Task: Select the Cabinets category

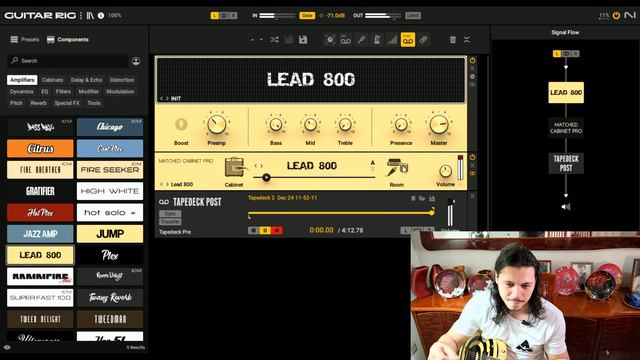Action: coord(52,80)
